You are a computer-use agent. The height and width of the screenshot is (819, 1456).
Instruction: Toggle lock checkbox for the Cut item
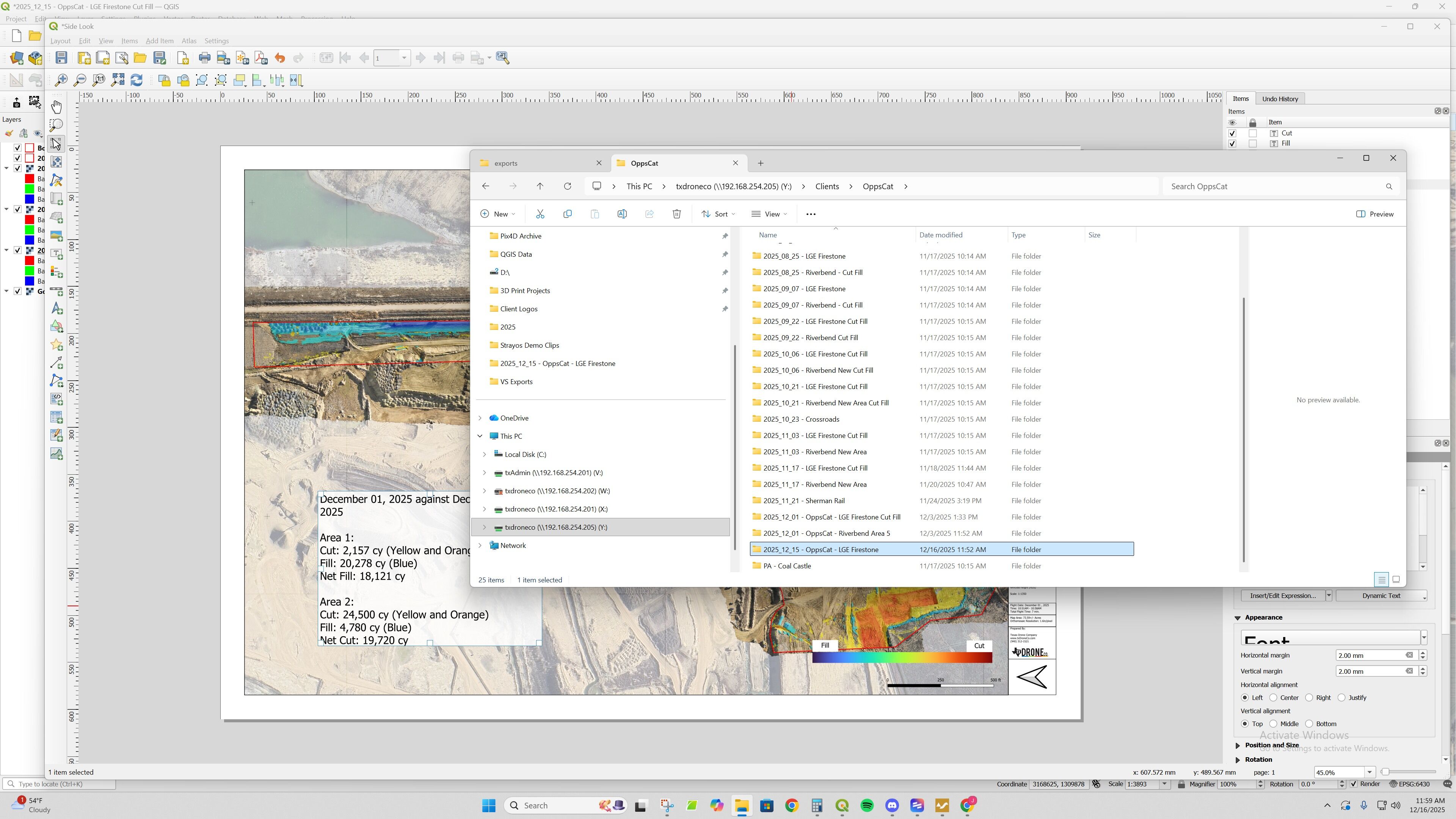point(1253,133)
